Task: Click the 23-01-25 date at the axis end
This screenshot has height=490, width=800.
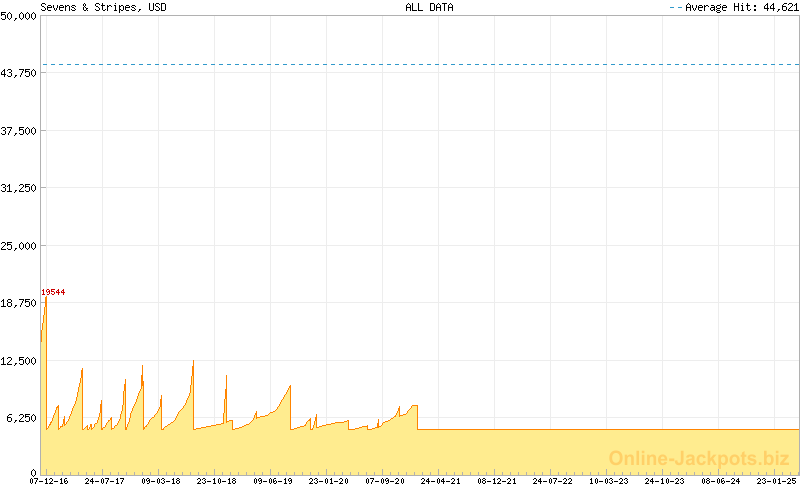Action: tap(775, 481)
